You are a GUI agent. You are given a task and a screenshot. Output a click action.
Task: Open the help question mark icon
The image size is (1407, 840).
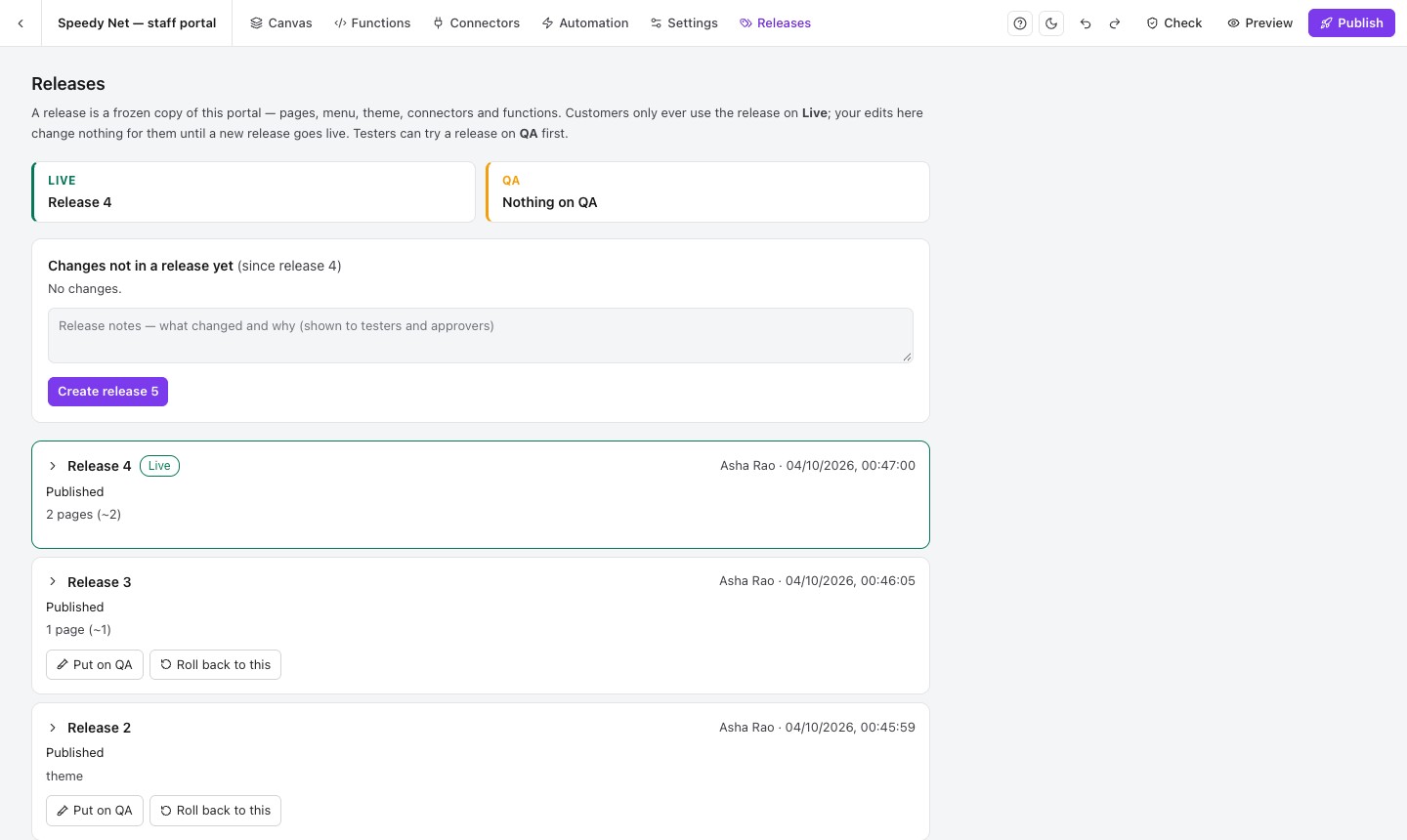1020,23
